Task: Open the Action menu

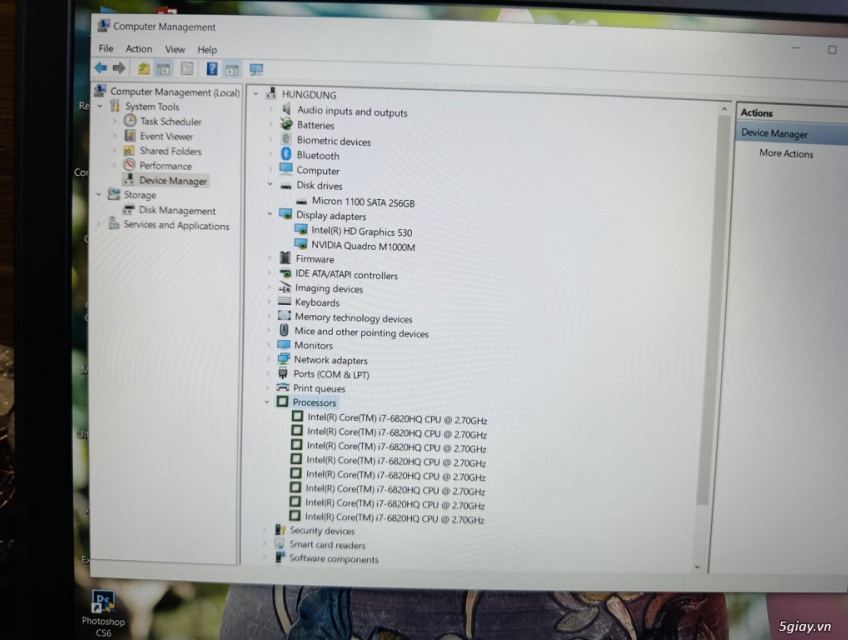Action: [x=139, y=49]
